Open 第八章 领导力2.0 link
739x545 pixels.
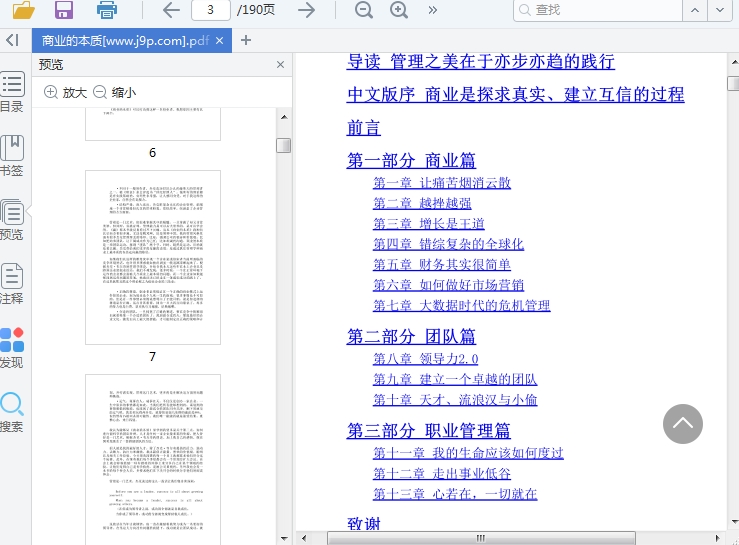[x=426, y=359]
